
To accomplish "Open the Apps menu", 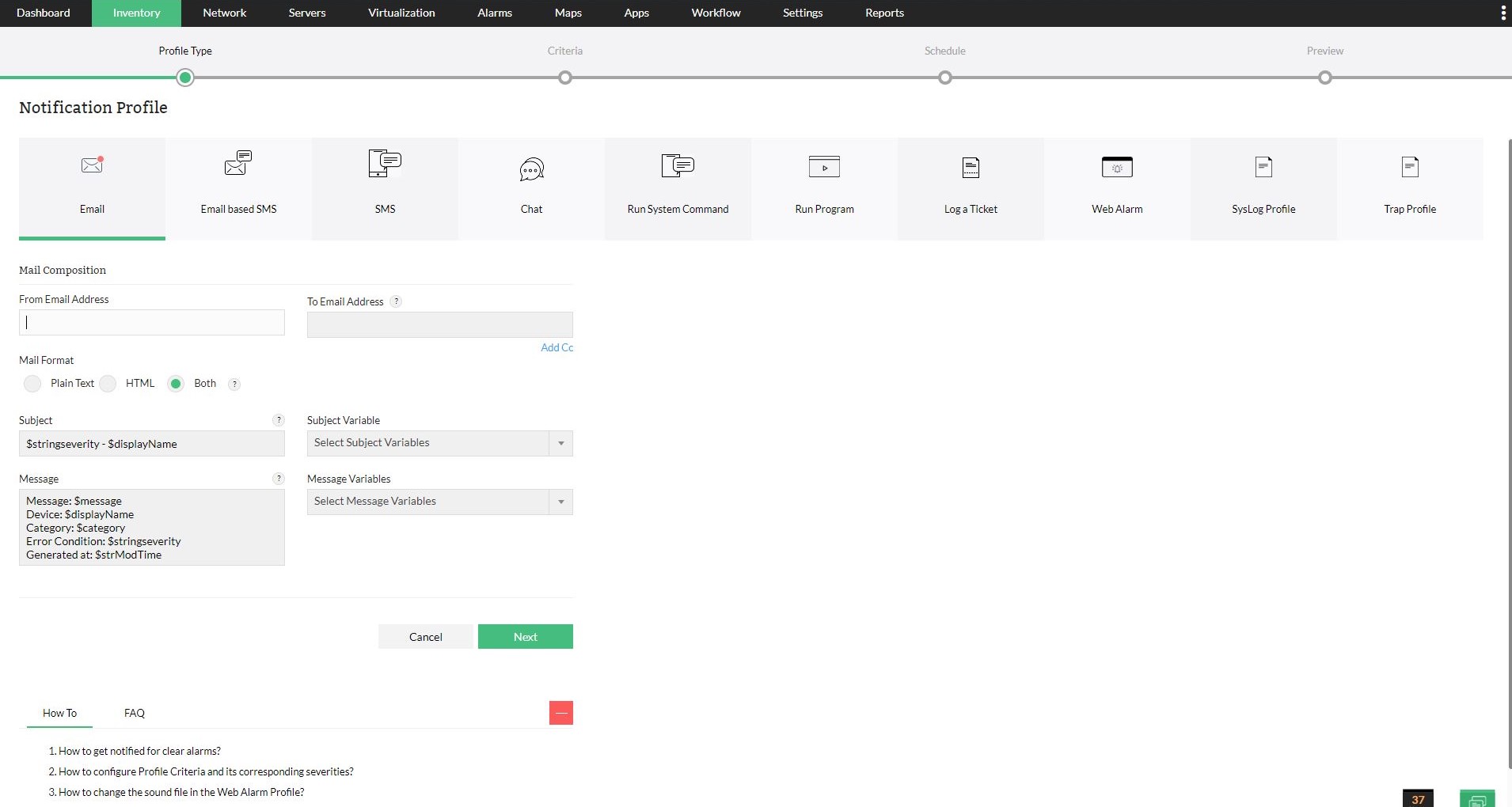I will 636,13.
